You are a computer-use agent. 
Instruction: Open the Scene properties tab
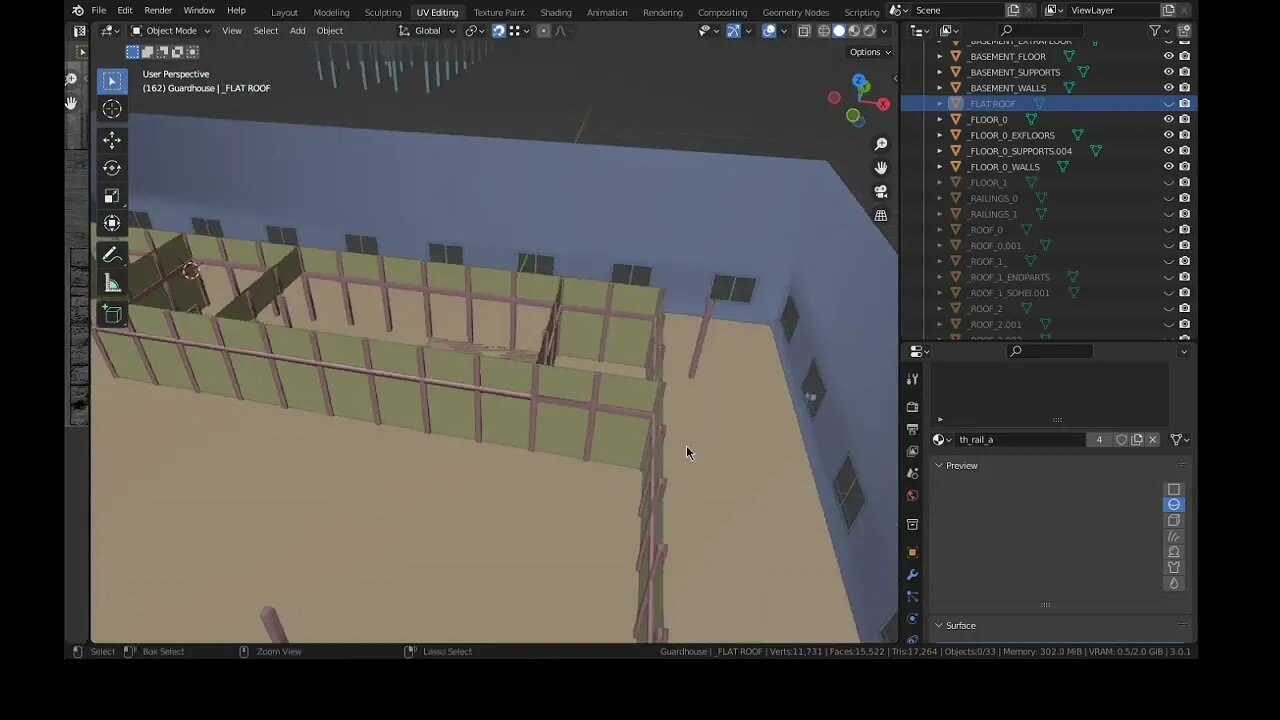click(912, 473)
